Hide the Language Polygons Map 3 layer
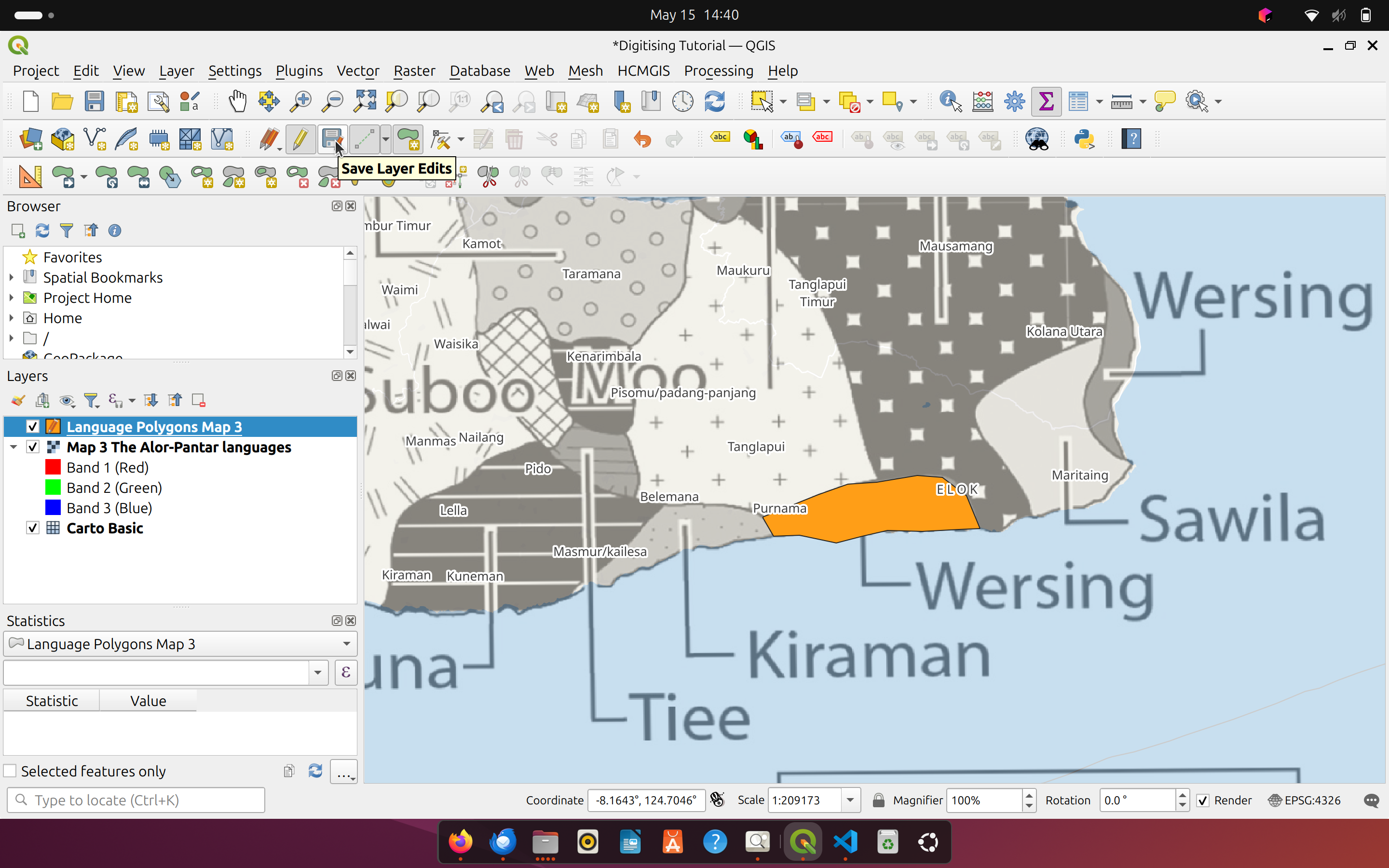 33,427
